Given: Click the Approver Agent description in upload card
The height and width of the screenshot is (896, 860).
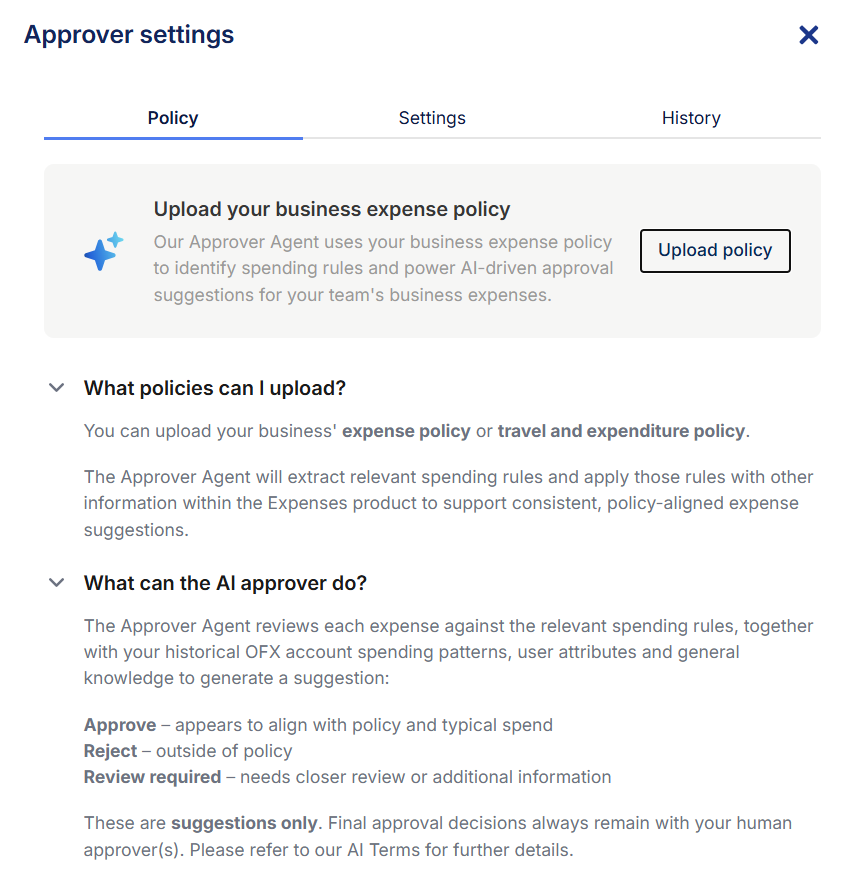Looking at the screenshot, I should tap(383, 269).
